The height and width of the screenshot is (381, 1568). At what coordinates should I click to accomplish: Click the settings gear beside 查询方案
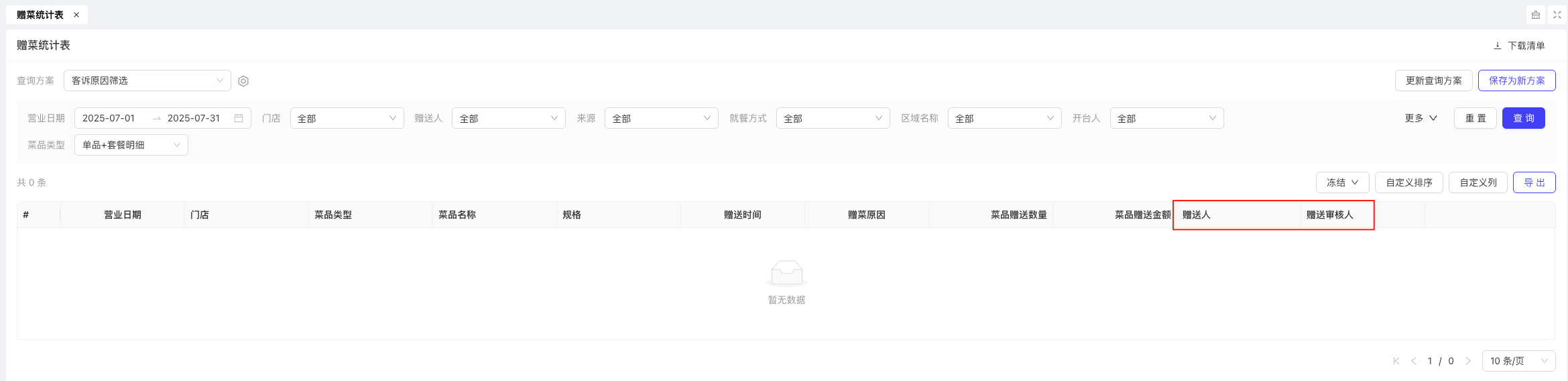(243, 81)
